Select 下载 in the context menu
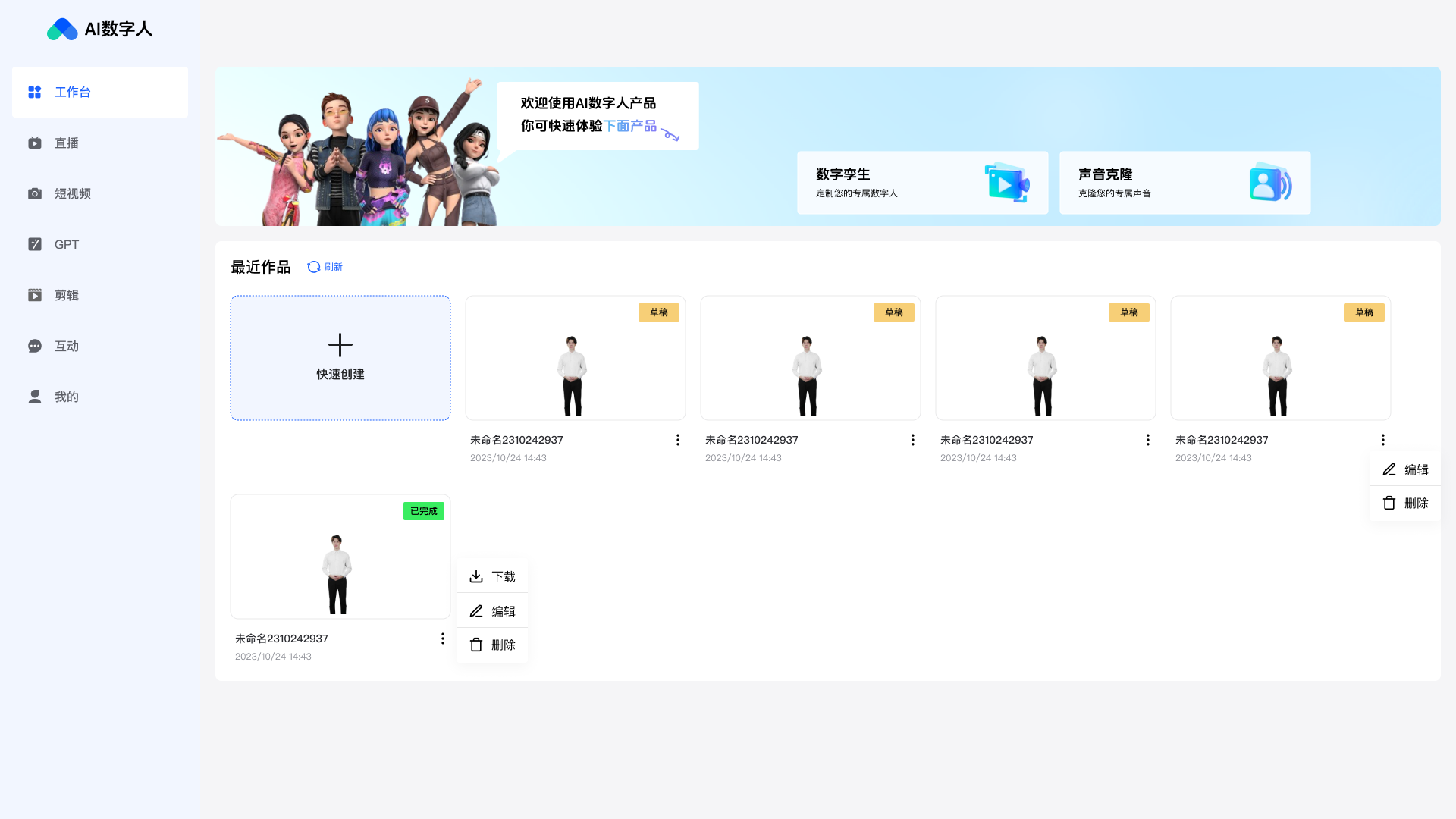Image resolution: width=1456 pixels, height=819 pixels. tap(492, 577)
